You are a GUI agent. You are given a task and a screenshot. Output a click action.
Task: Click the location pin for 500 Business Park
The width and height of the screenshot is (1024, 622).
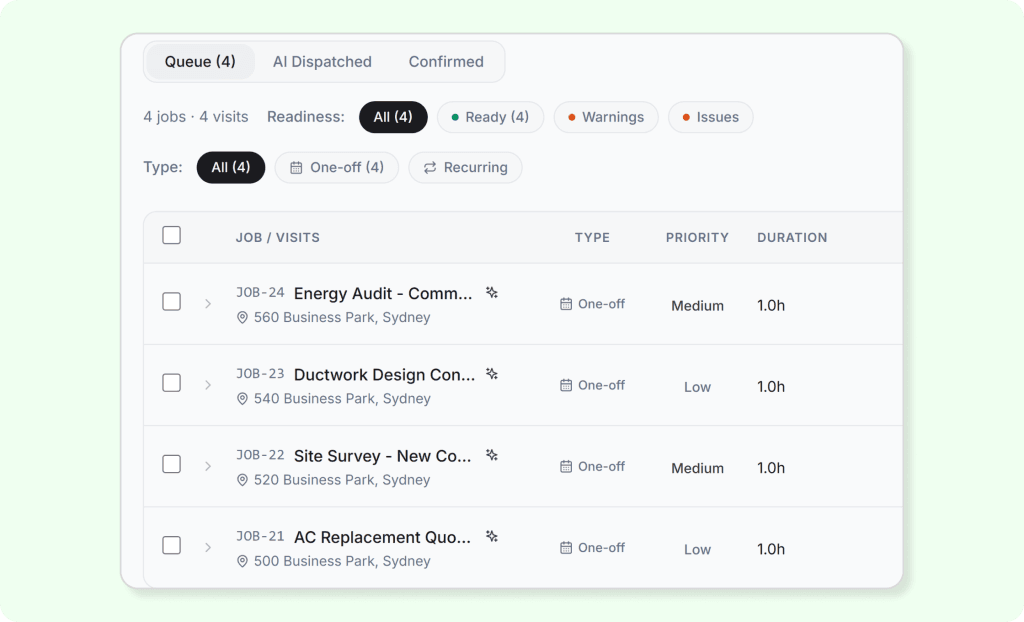(242, 561)
